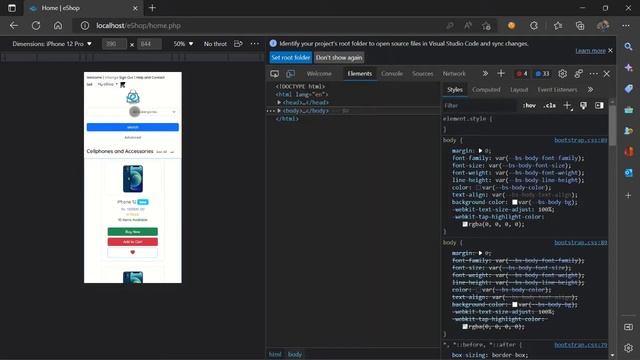
Task: Expand the head element node
Action: tap(279, 102)
